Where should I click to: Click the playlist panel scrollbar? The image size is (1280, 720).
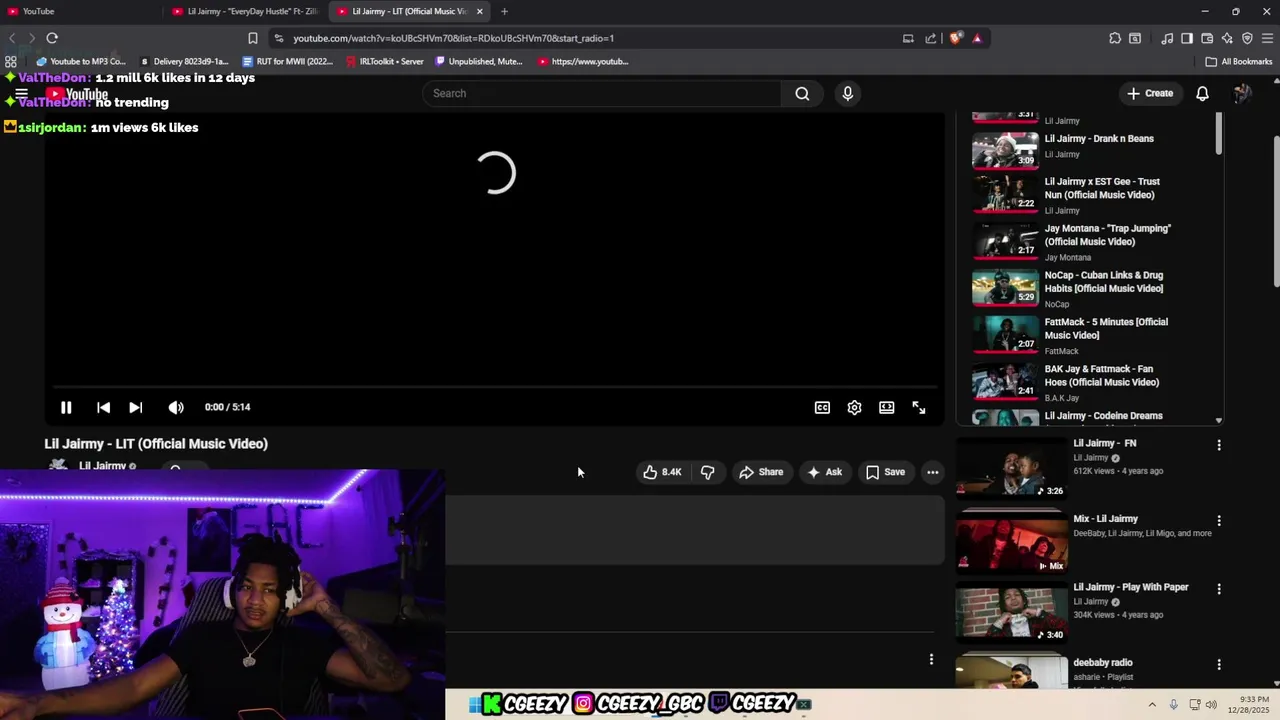coord(1219,134)
